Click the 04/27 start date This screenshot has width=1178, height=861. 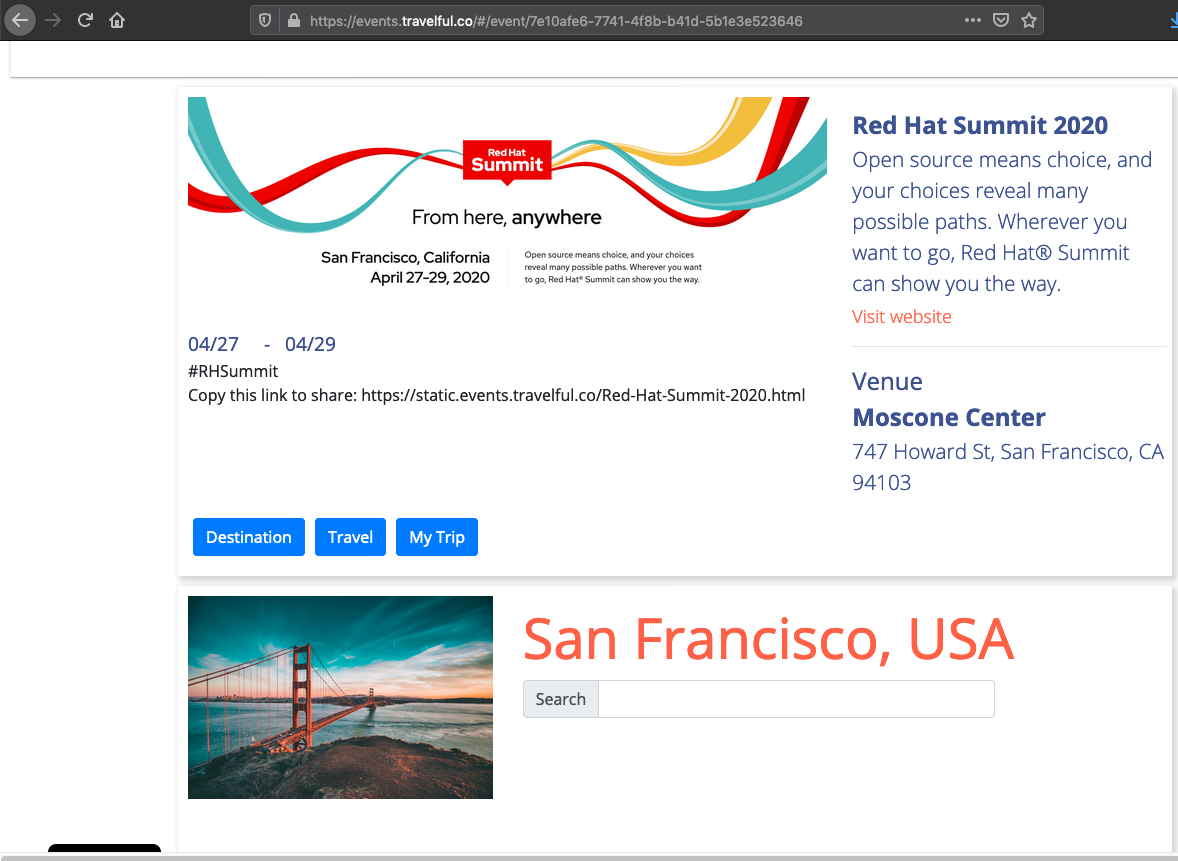(213, 344)
